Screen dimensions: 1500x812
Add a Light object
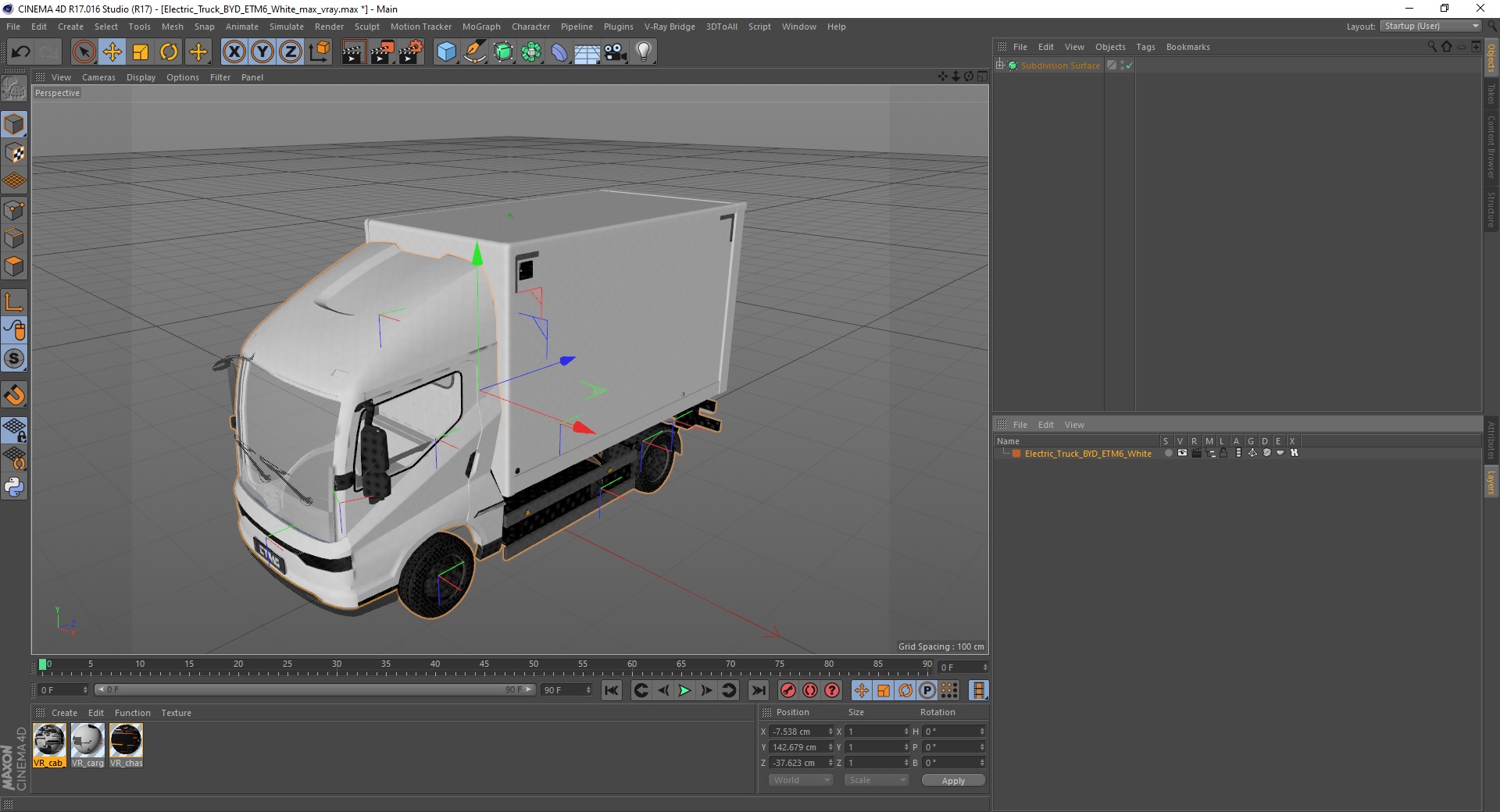[x=644, y=52]
